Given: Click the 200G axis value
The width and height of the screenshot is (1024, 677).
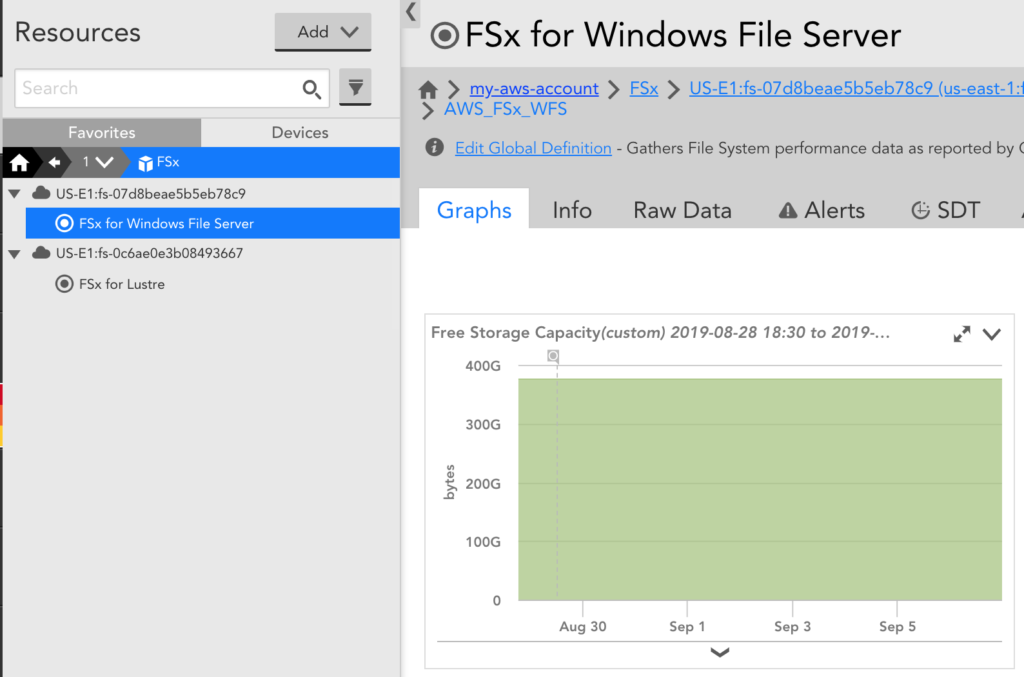Looking at the screenshot, I should [x=483, y=484].
